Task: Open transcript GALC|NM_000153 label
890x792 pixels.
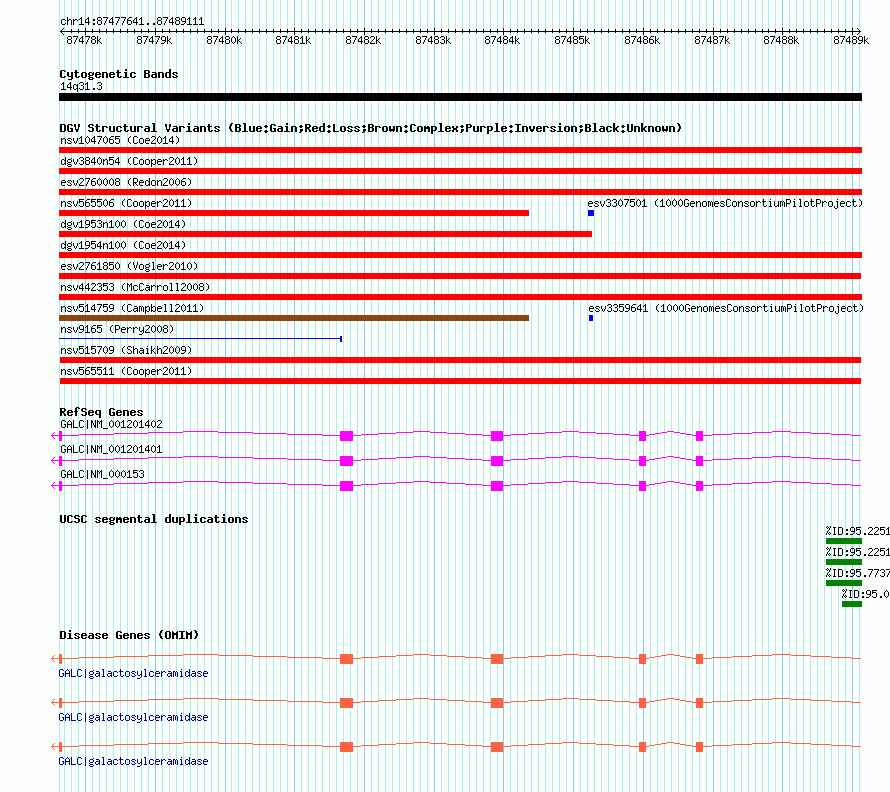Action: tap(102, 474)
